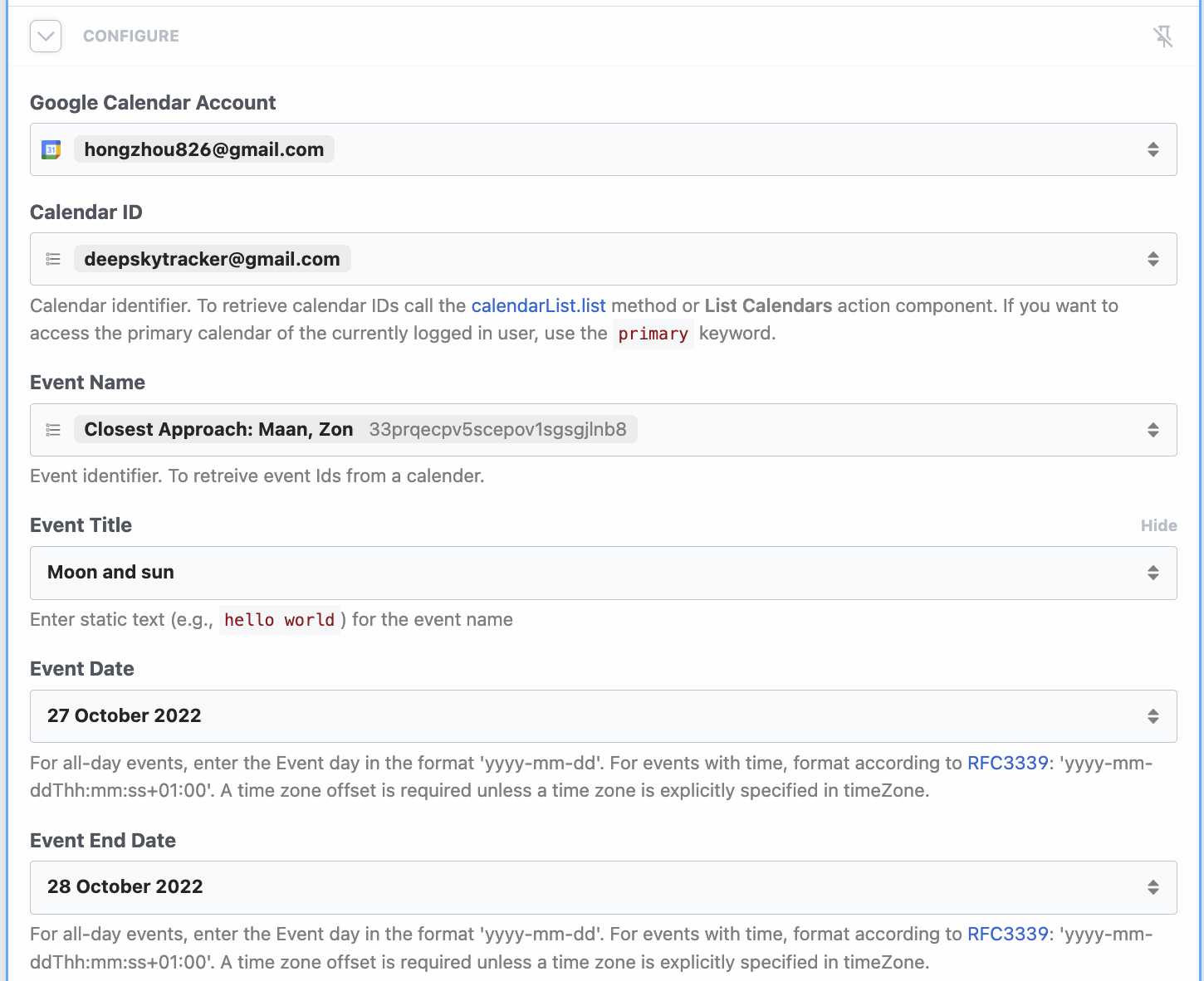Open the Calendar ID dropdown arrow
Screen dimensions: 1204x981
1153,259
